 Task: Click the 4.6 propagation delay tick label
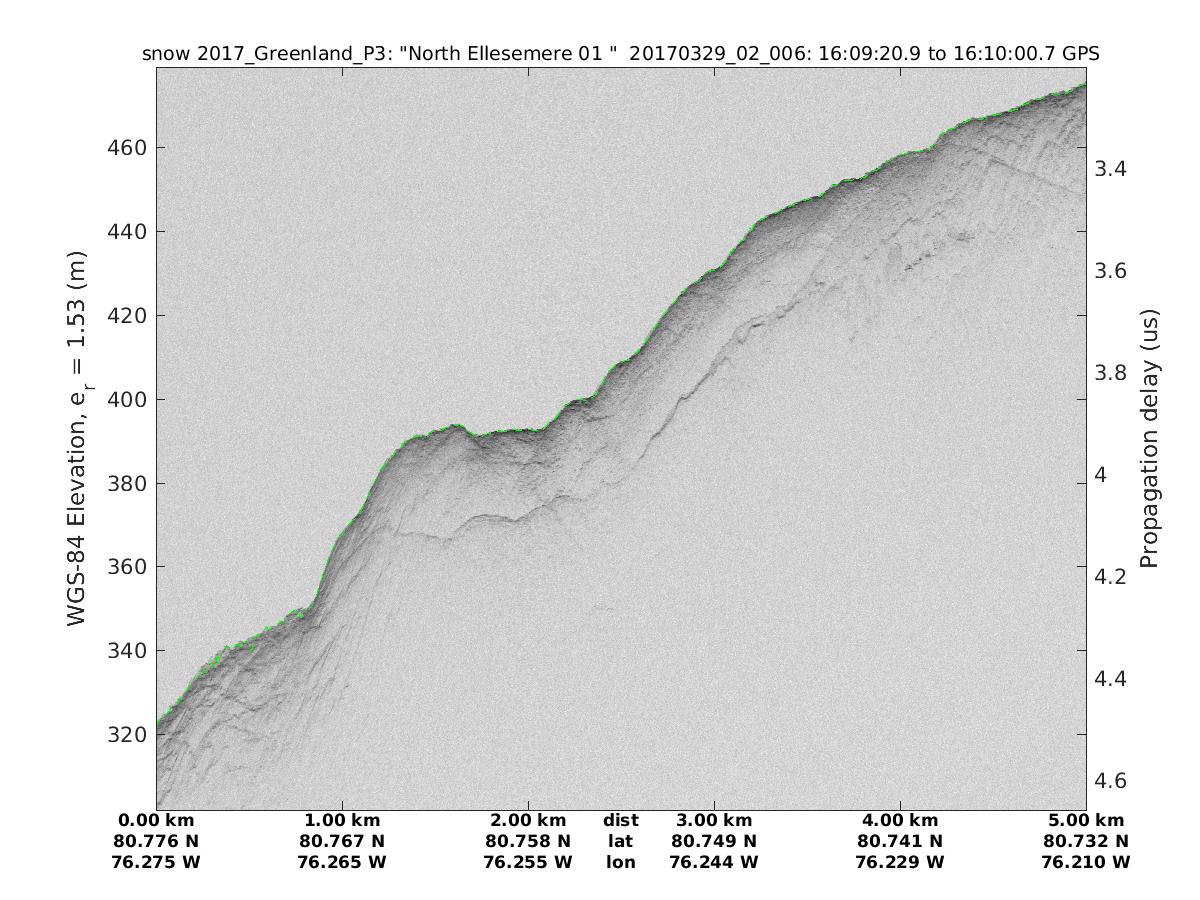click(1112, 780)
